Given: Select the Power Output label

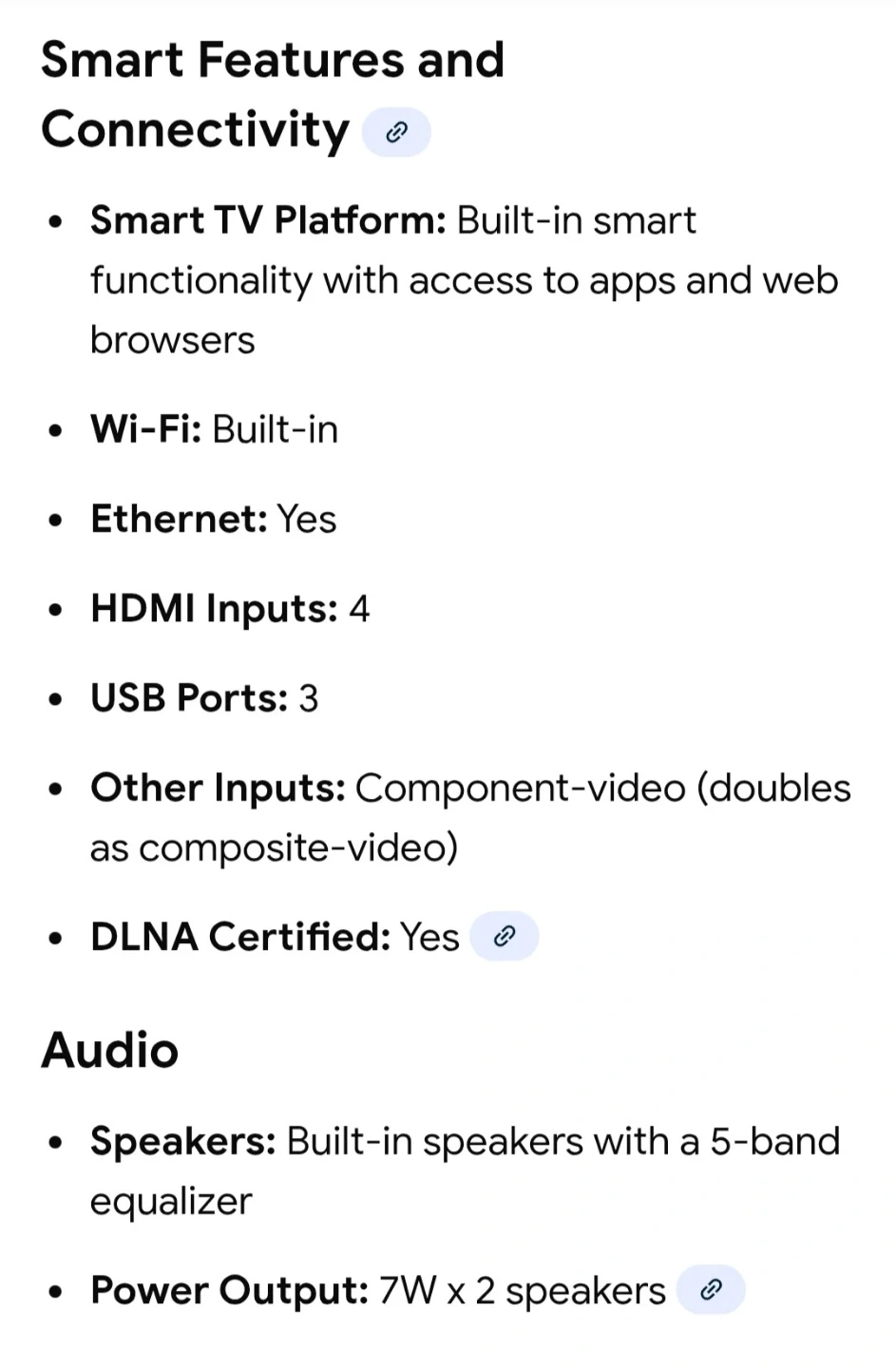Looking at the screenshot, I should click(229, 1290).
